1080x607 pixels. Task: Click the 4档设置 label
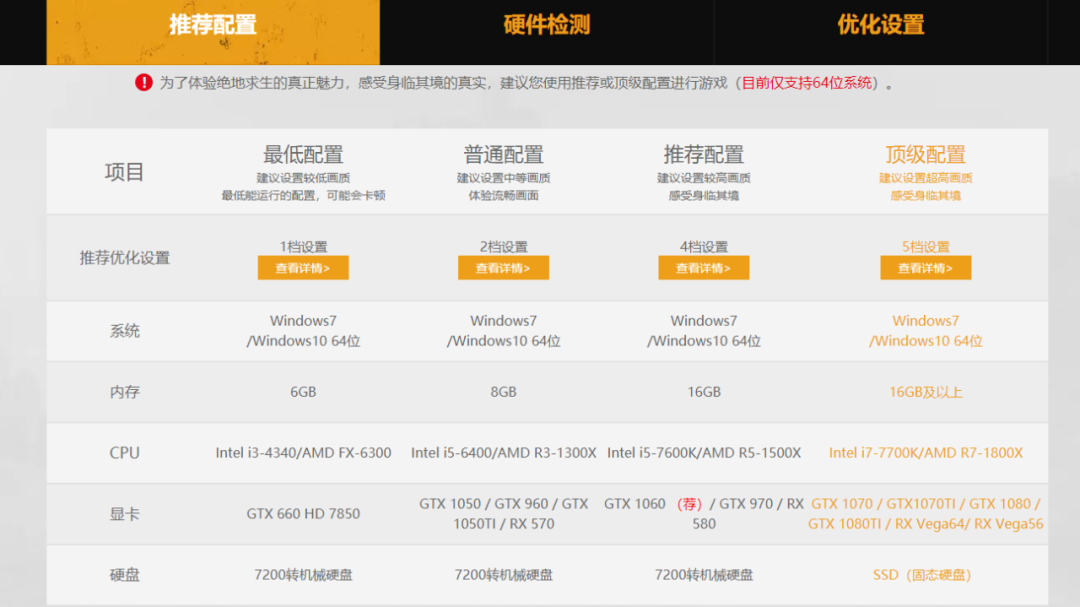(x=704, y=247)
